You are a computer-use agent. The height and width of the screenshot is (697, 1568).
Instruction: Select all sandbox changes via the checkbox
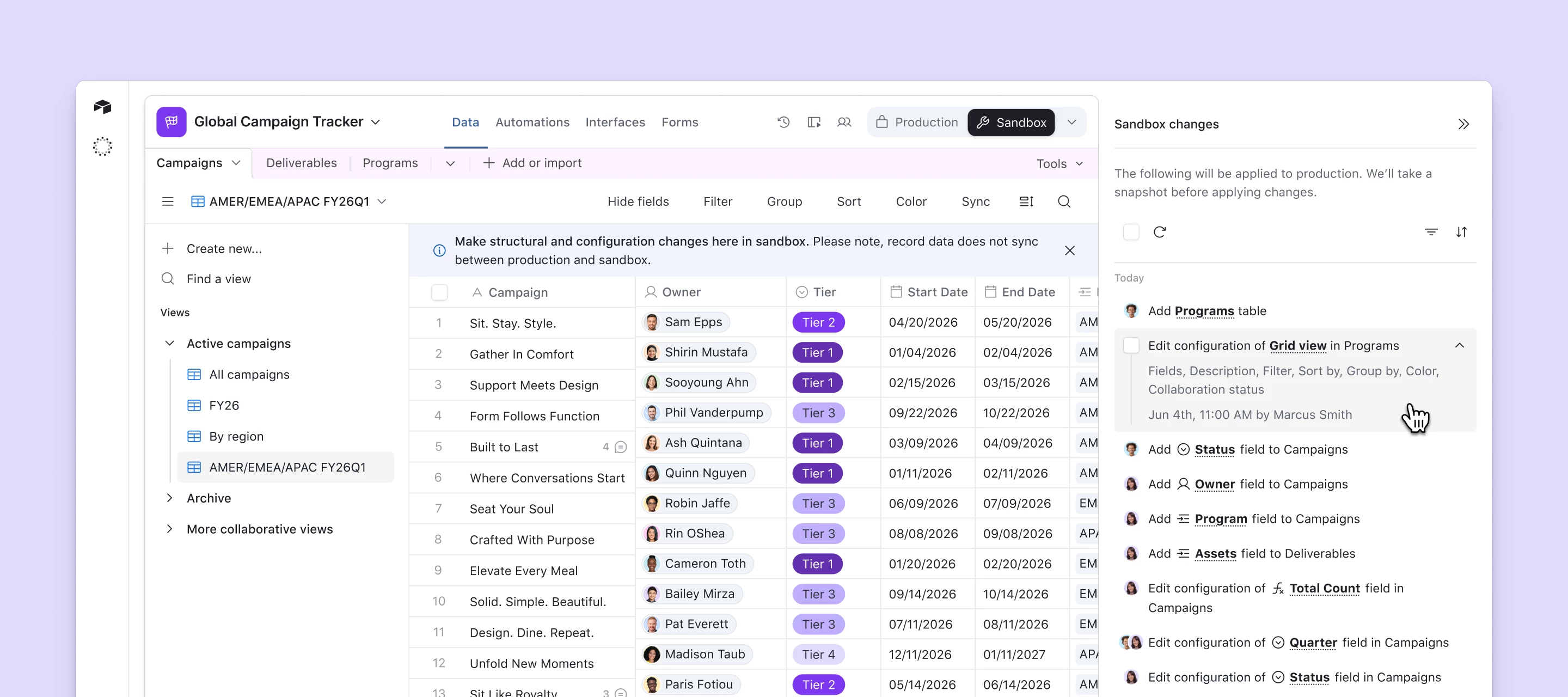point(1131,232)
